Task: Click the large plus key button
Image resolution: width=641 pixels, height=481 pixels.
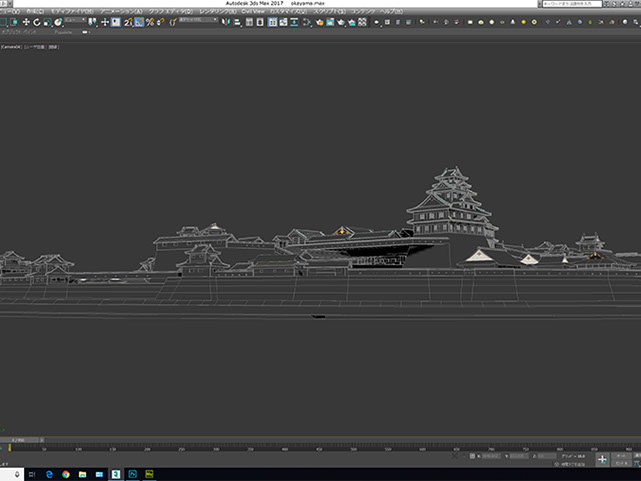Action: coord(602,460)
